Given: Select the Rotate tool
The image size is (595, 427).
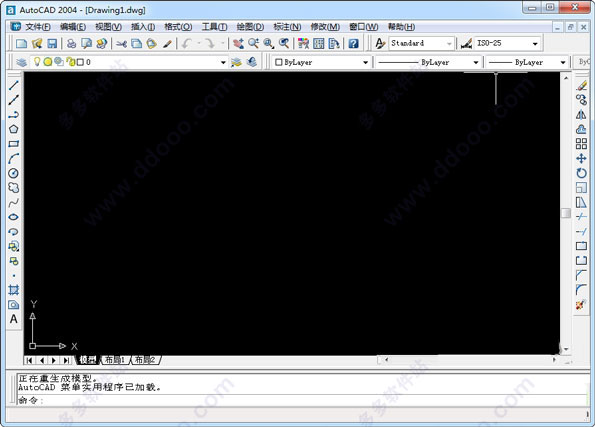Looking at the screenshot, I should pos(581,173).
